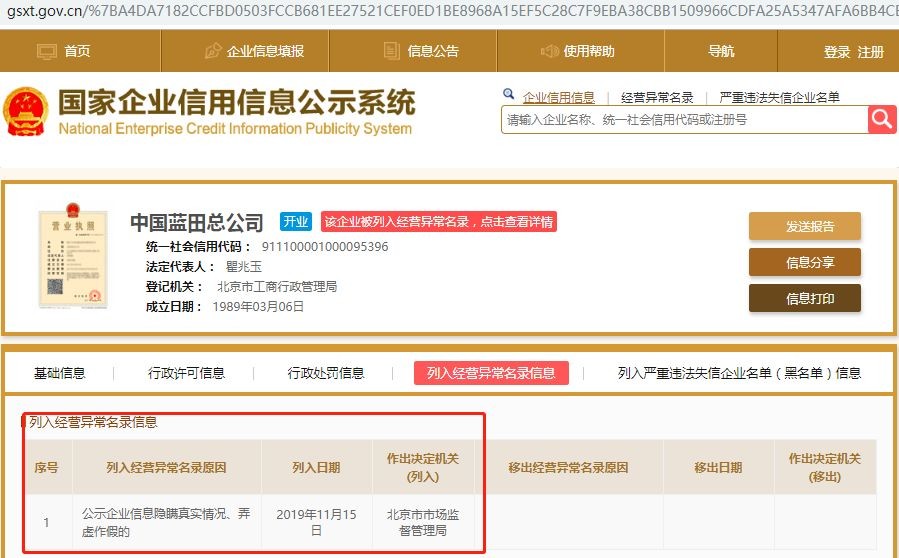
Task: Click the monitor icon beside 首页
Action: (46, 51)
